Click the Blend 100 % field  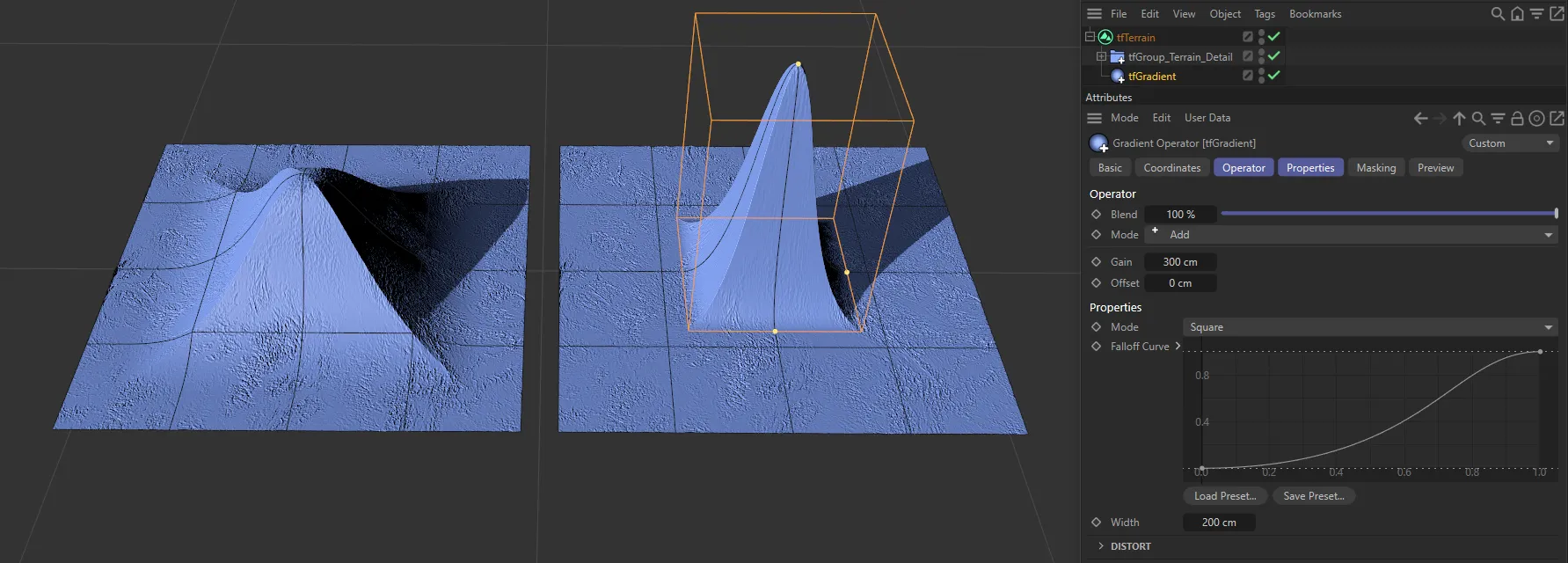click(1180, 215)
